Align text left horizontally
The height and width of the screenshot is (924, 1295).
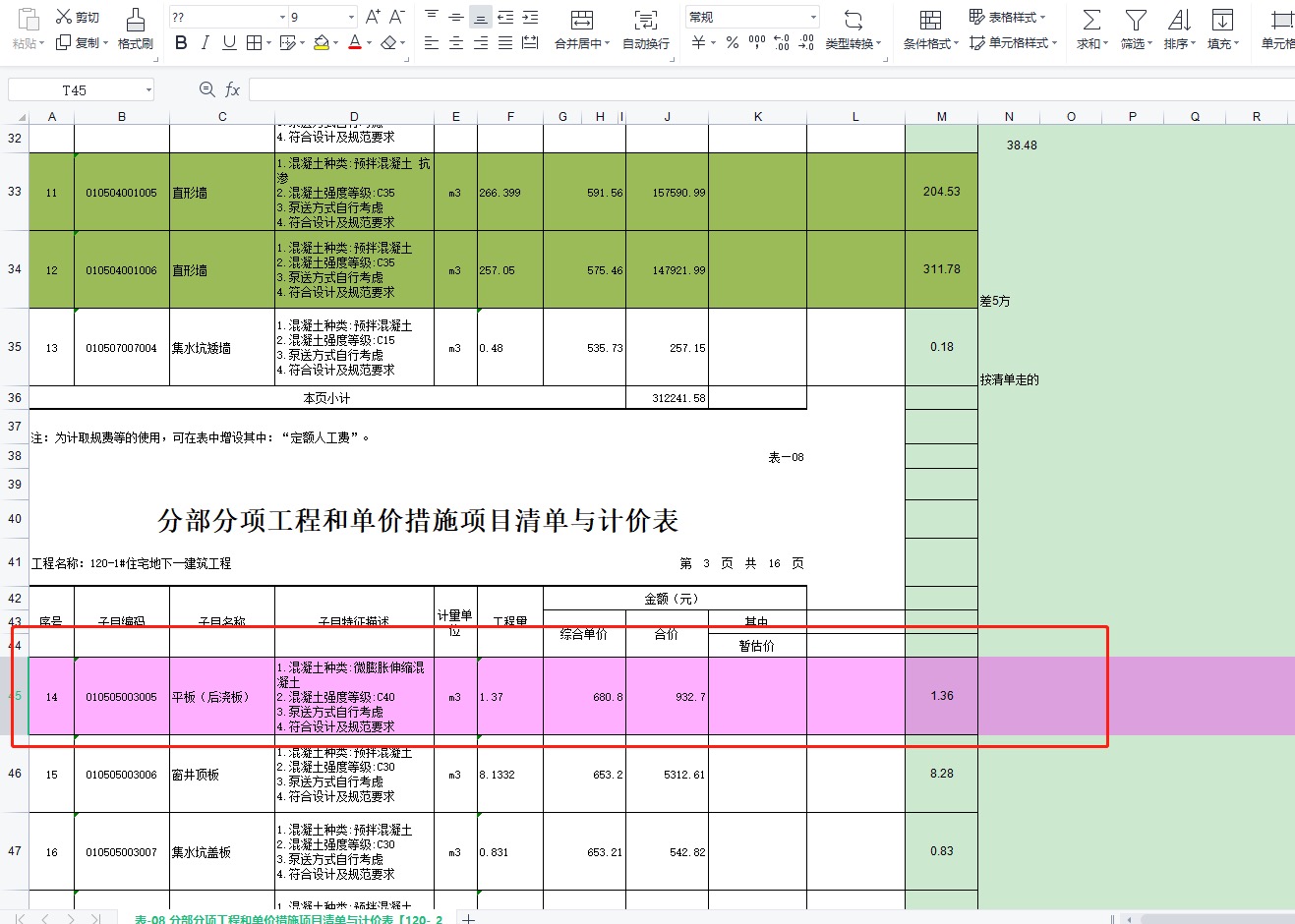[432, 42]
